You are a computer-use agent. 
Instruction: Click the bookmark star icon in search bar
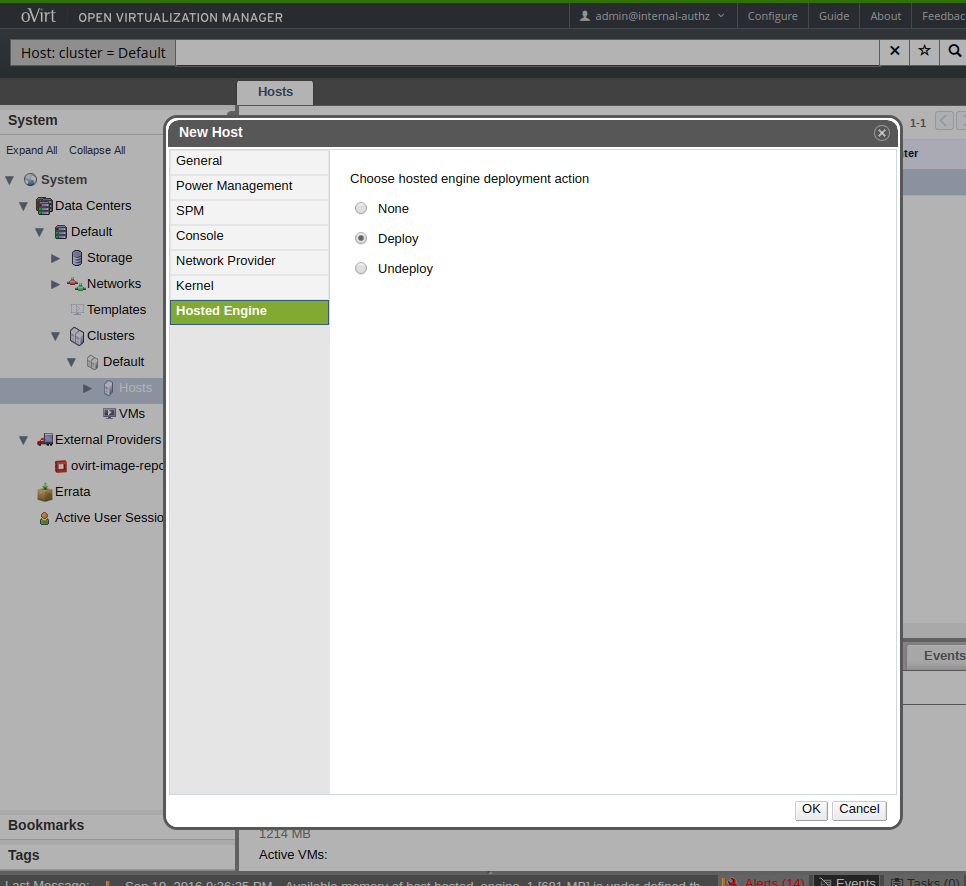click(924, 51)
